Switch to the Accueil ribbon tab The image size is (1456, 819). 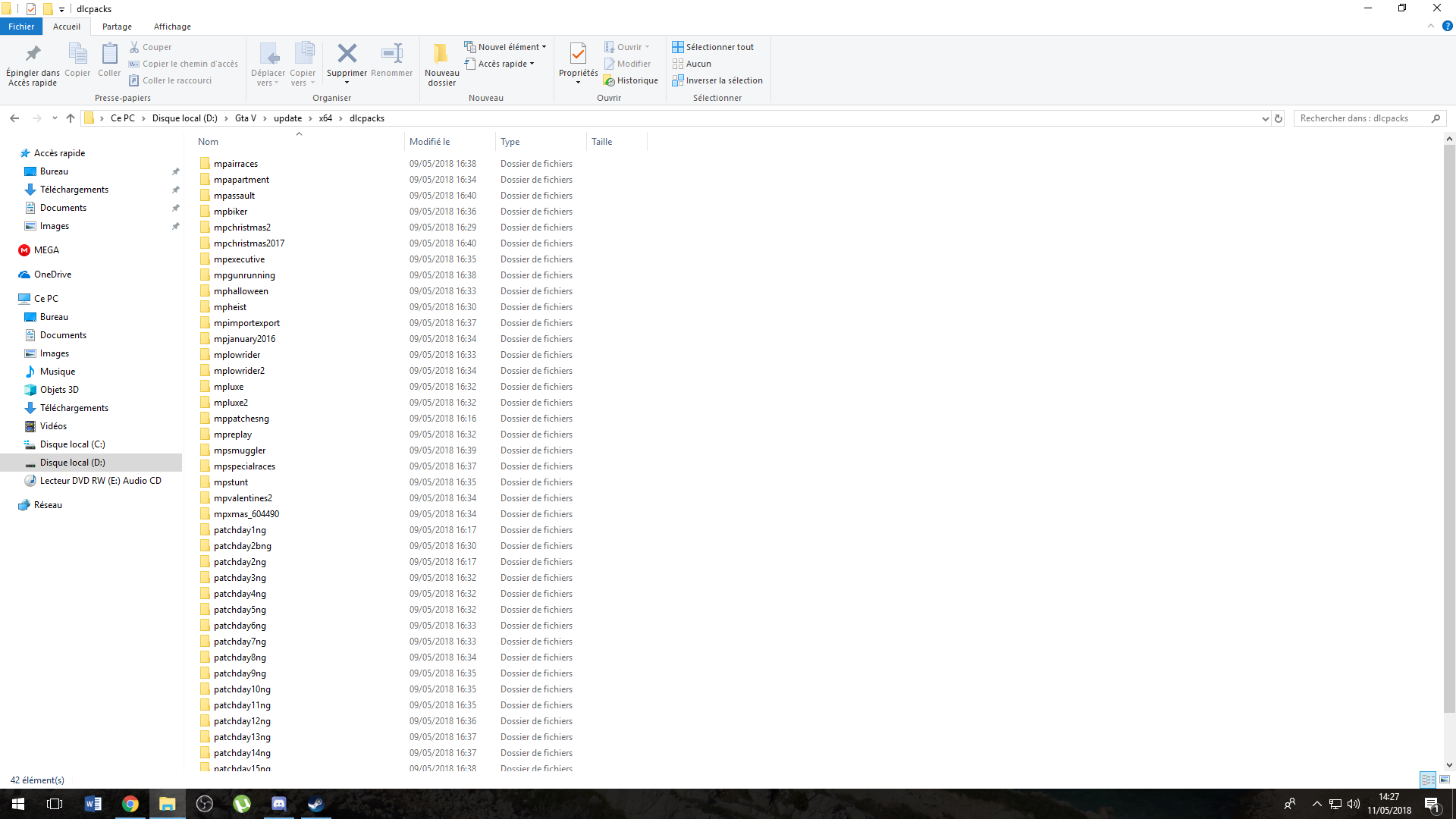pos(67,27)
